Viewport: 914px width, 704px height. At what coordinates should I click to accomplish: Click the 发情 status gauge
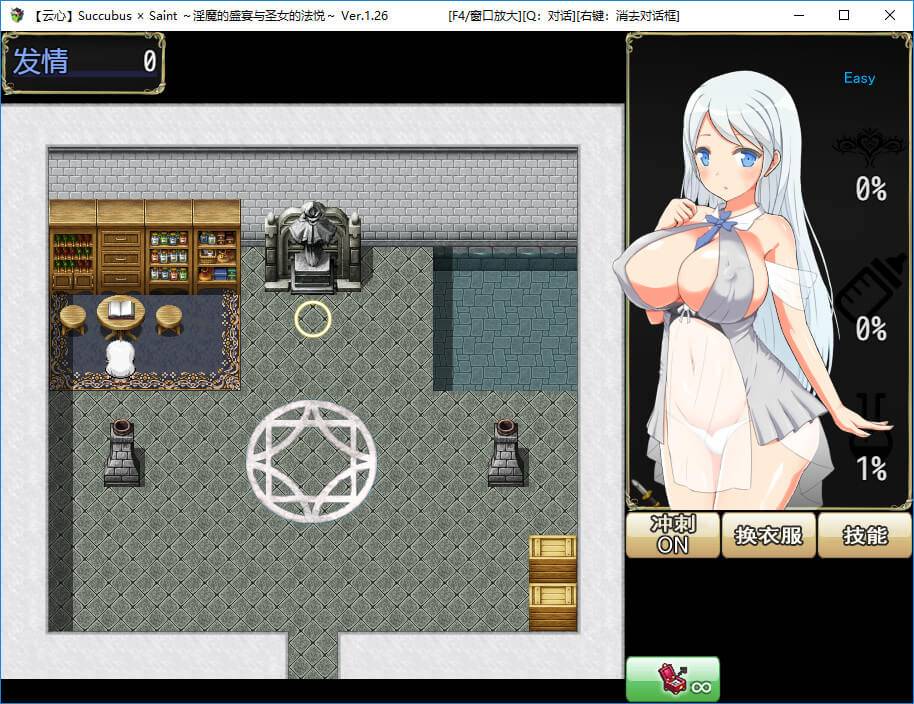coord(83,62)
